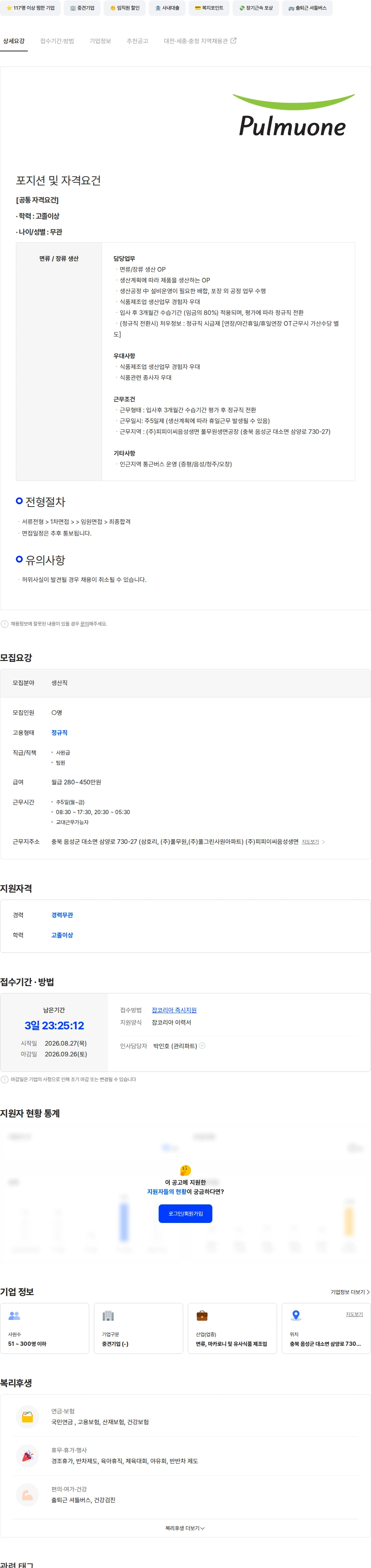371x1568 pixels.
Task: Click info icon beside 채용정보에 잘못된 내용 notice
Action: (x=5, y=624)
